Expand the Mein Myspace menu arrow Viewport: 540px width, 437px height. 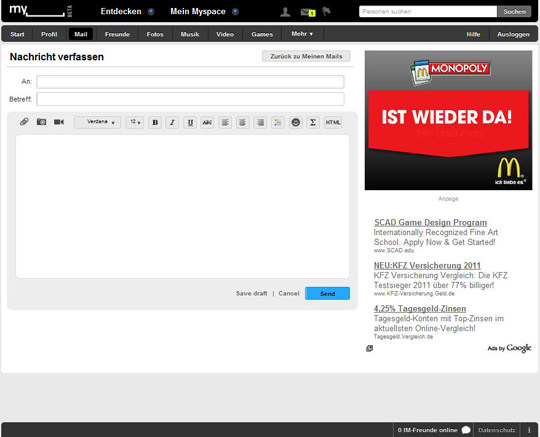pyautogui.click(x=235, y=12)
